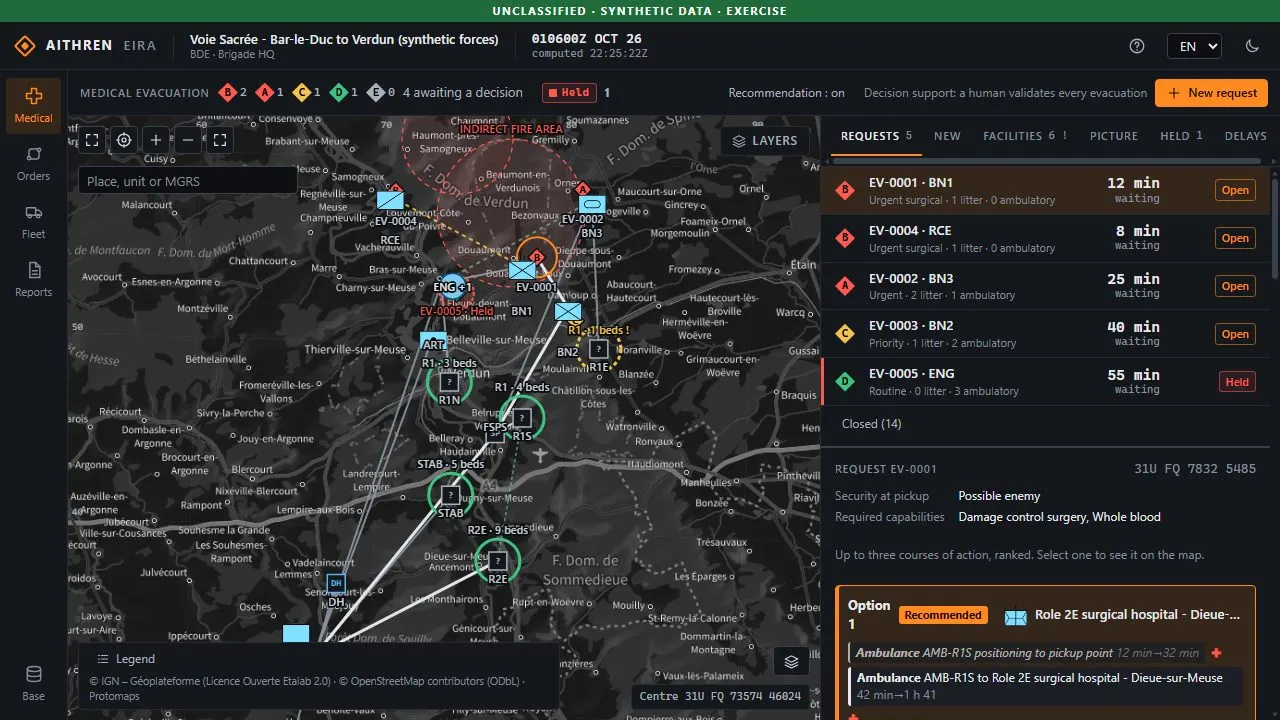Open the Base section in the sidebar
This screenshot has width=1280, height=720.
(x=34, y=683)
